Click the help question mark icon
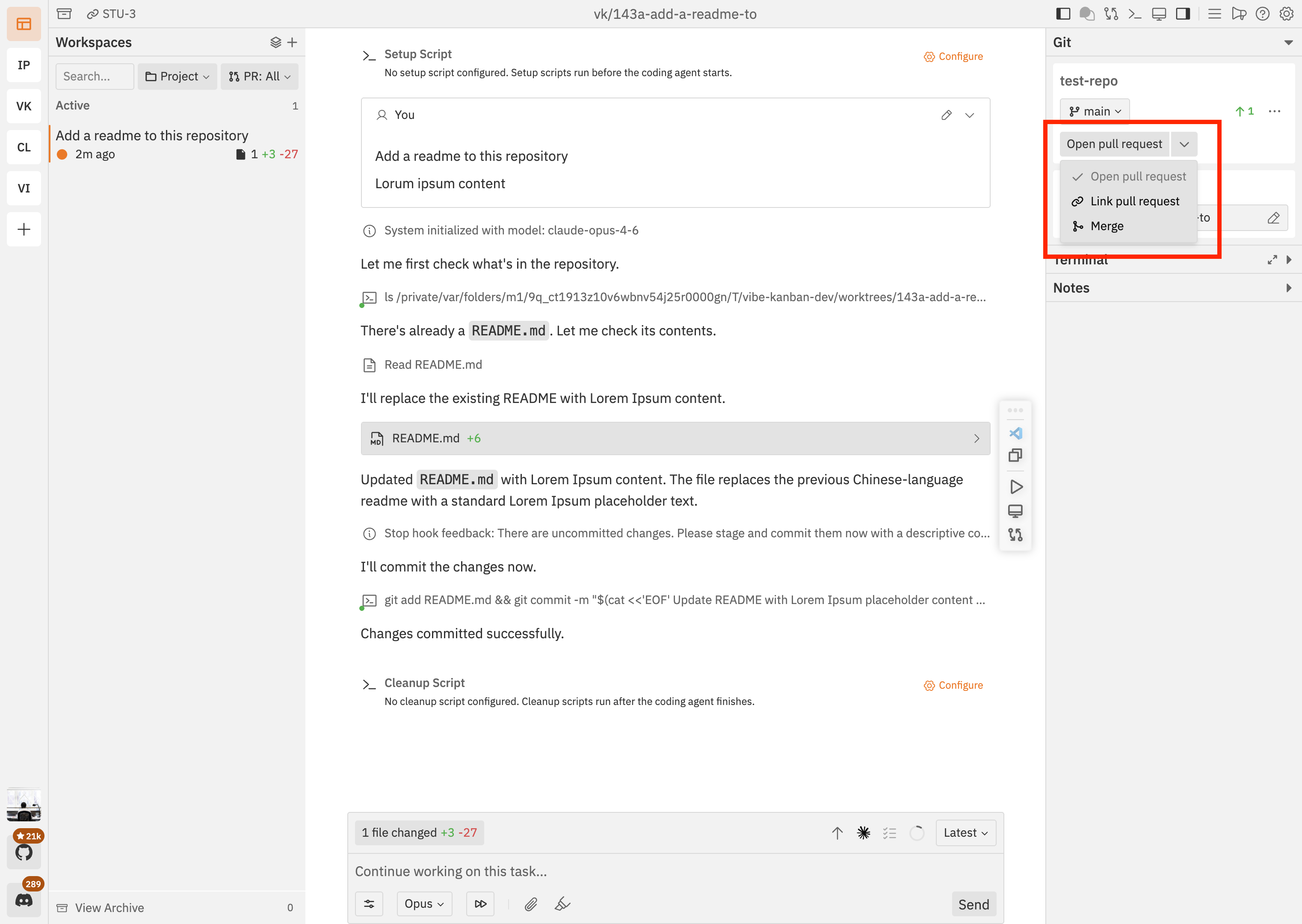The image size is (1302, 924). (x=1262, y=14)
